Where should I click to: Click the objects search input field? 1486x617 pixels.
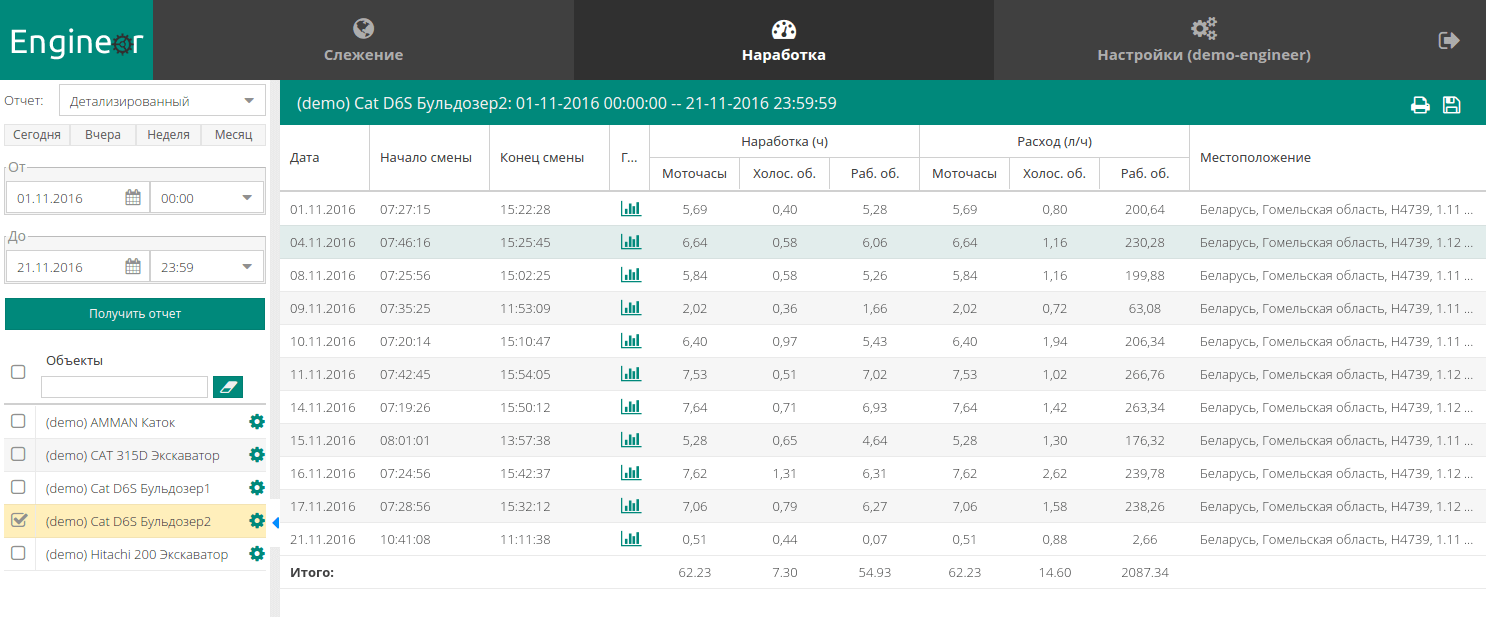[x=124, y=387]
